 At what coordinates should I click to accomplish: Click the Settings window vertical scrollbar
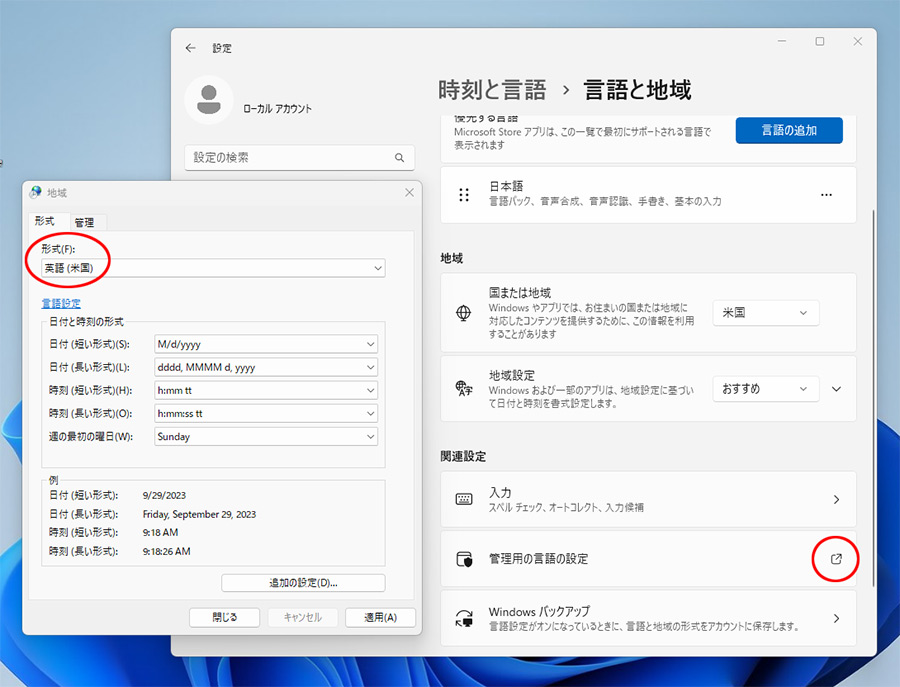coord(873,397)
